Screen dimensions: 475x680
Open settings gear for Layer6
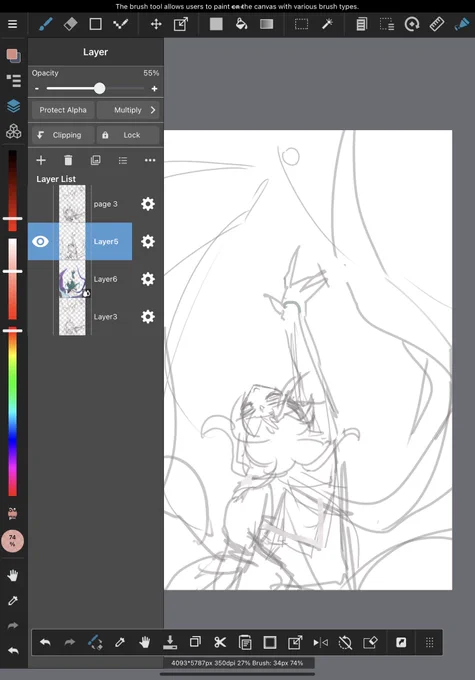(148, 279)
